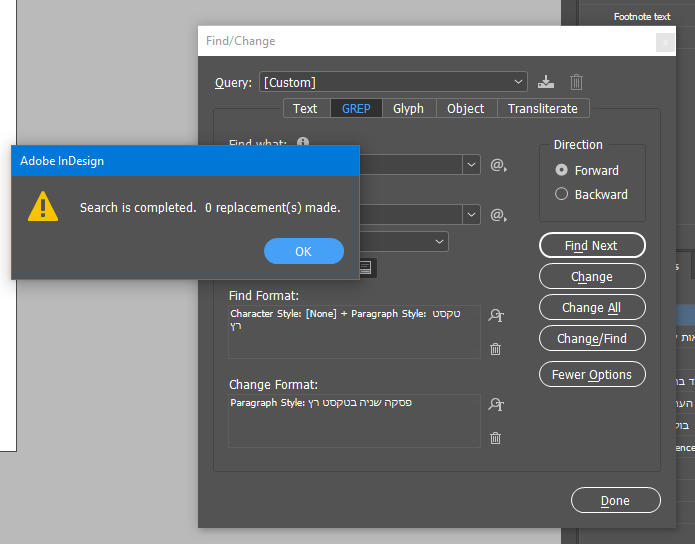Switch to the Object tab

[466, 109]
